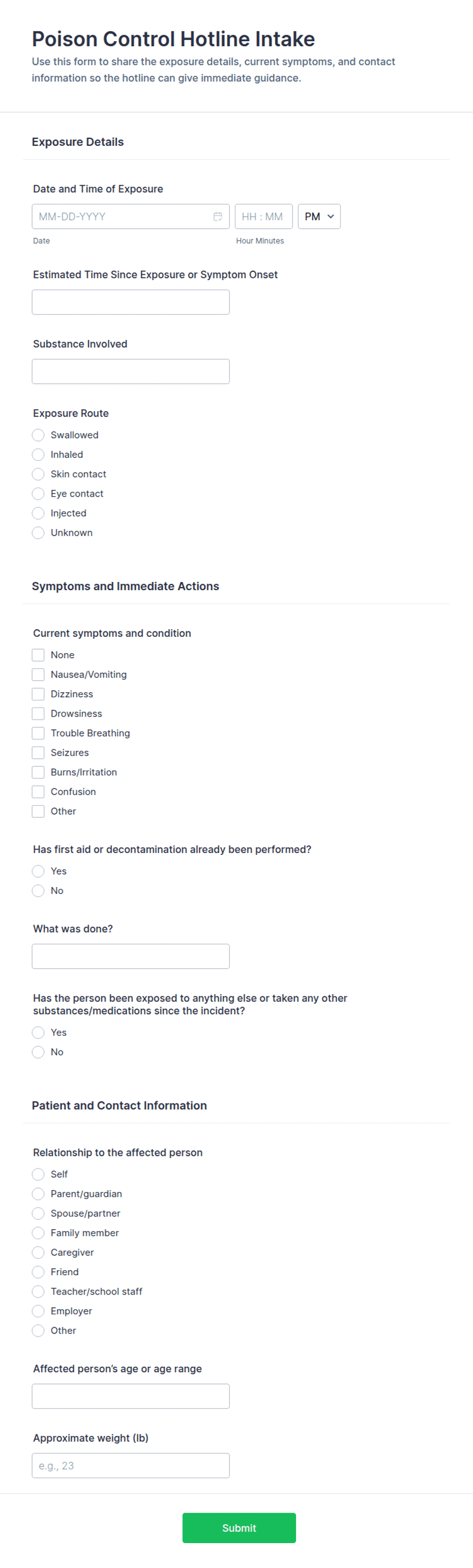Click the Substance Involved input field
The image size is (473, 1568).
130,372
